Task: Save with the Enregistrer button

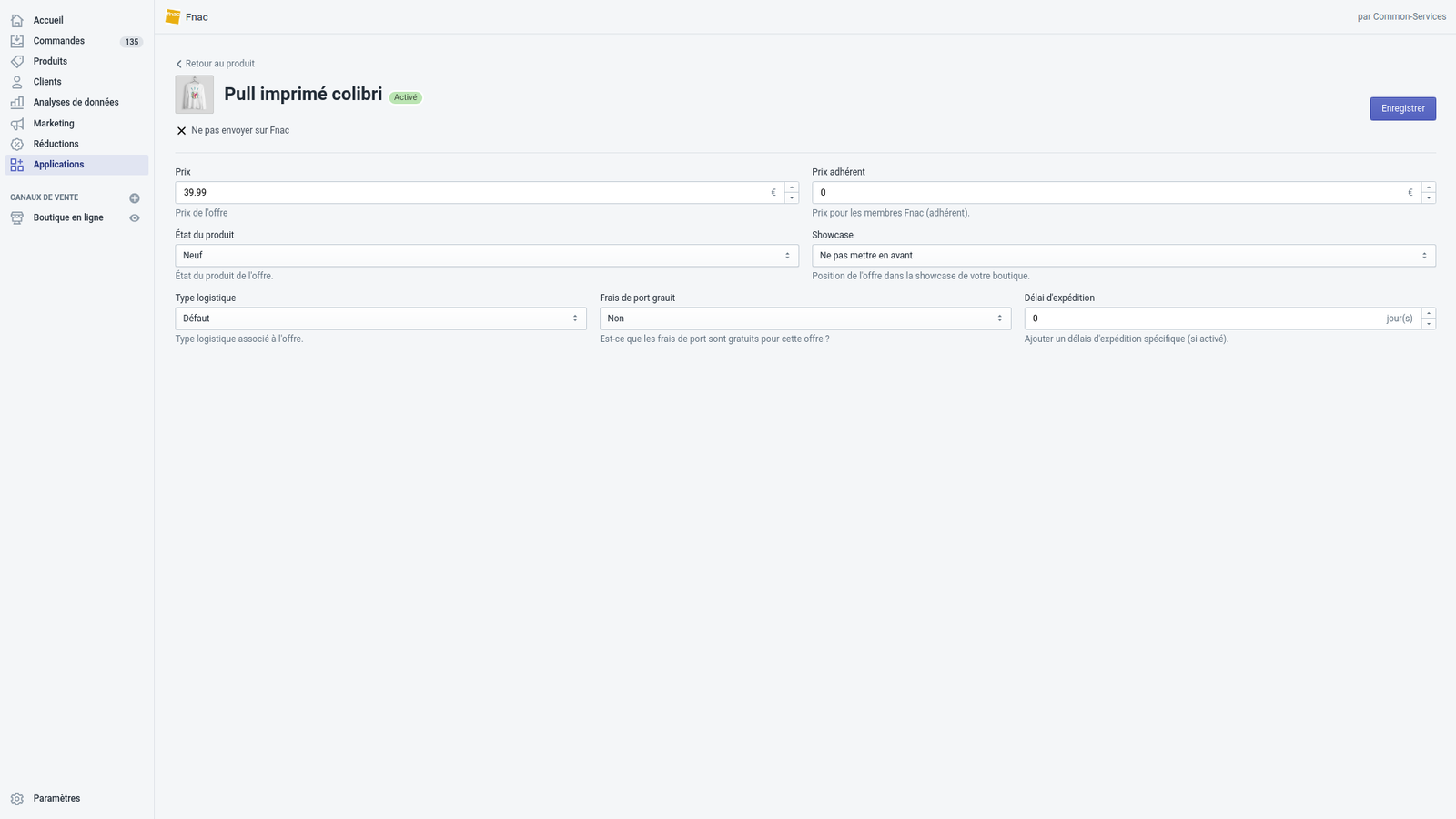Action: point(1402,108)
